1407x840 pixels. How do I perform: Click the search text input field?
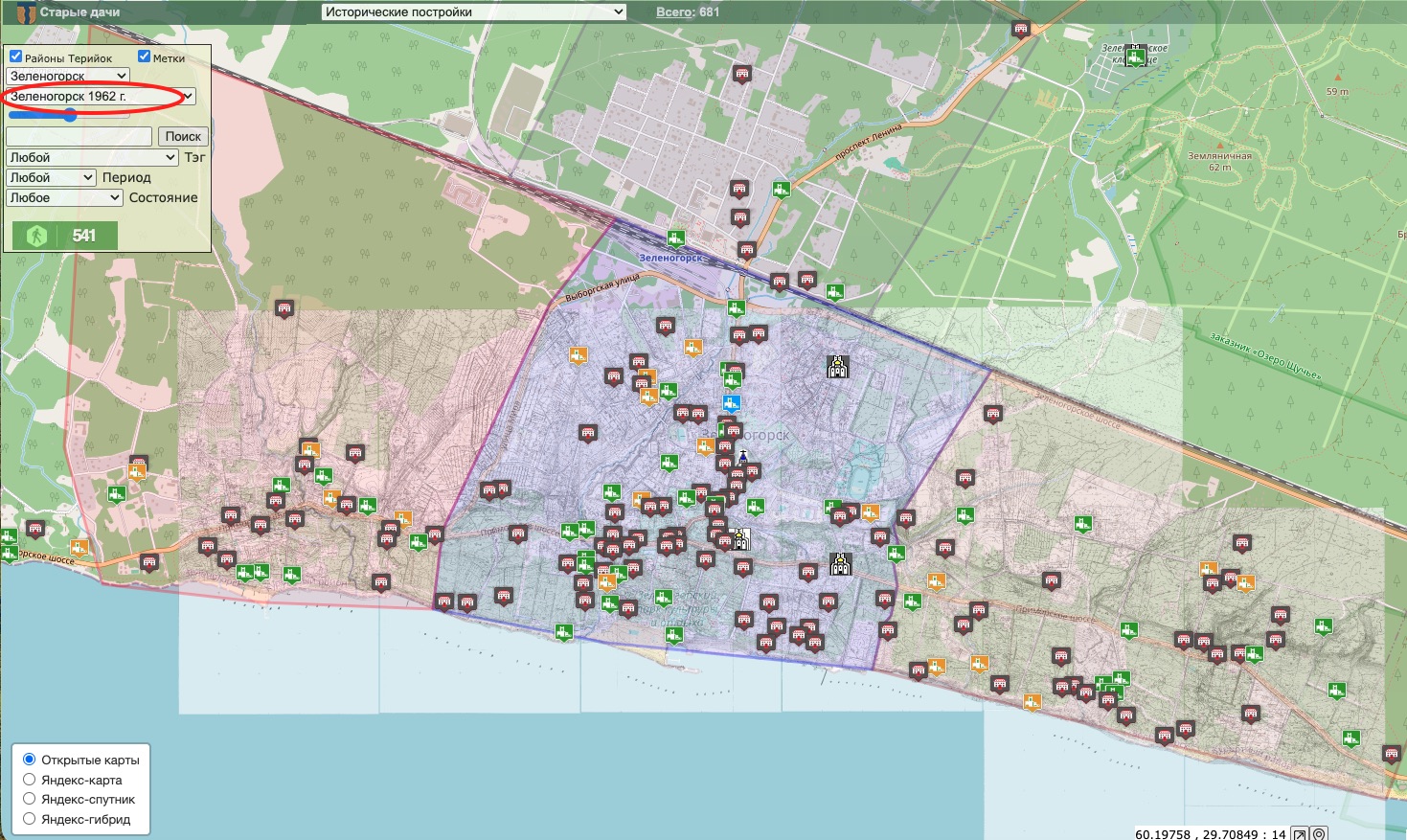[79, 136]
